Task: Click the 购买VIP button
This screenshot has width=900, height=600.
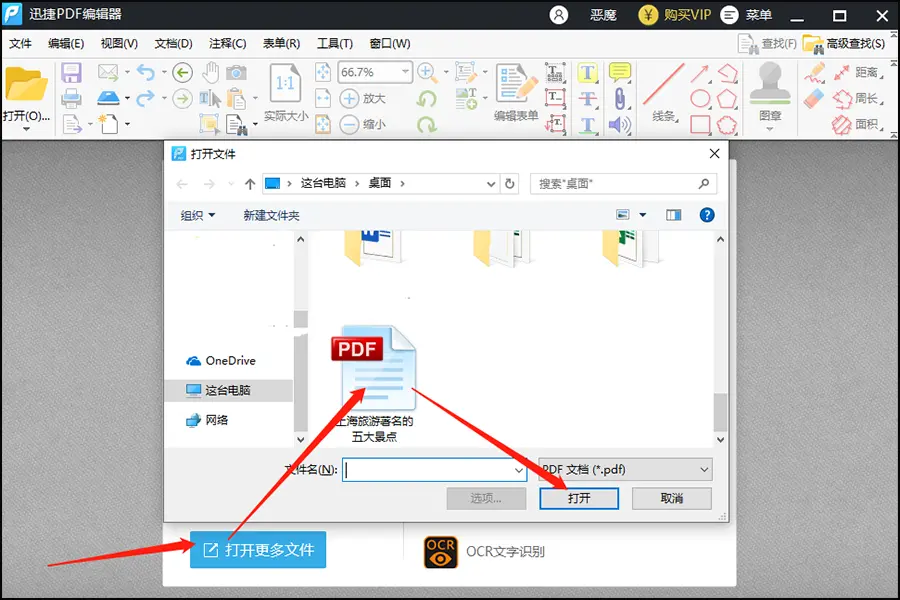Action: [x=675, y=15]
